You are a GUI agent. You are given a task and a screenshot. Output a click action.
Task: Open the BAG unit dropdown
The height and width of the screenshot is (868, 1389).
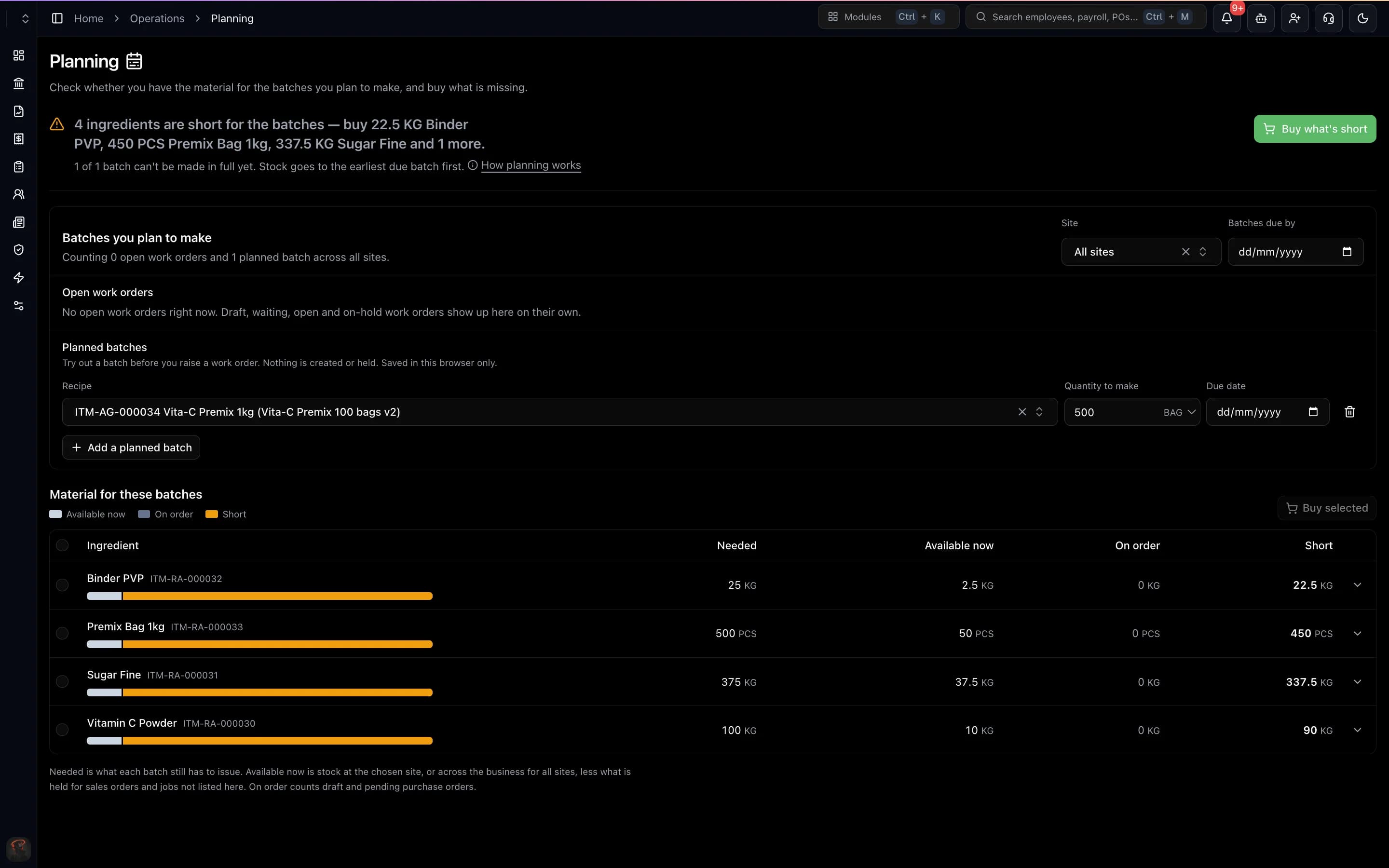(x=1179, y=412)
